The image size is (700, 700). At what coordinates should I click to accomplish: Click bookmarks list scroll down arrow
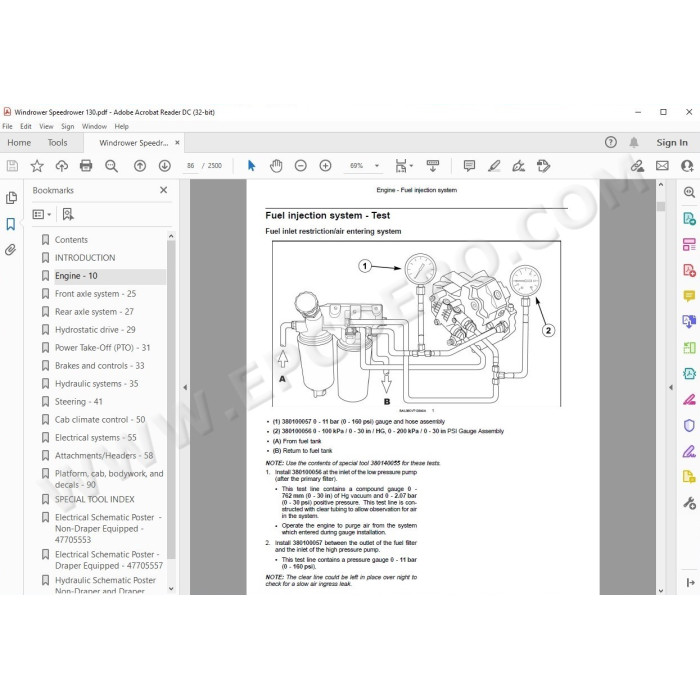pos(171,589)
